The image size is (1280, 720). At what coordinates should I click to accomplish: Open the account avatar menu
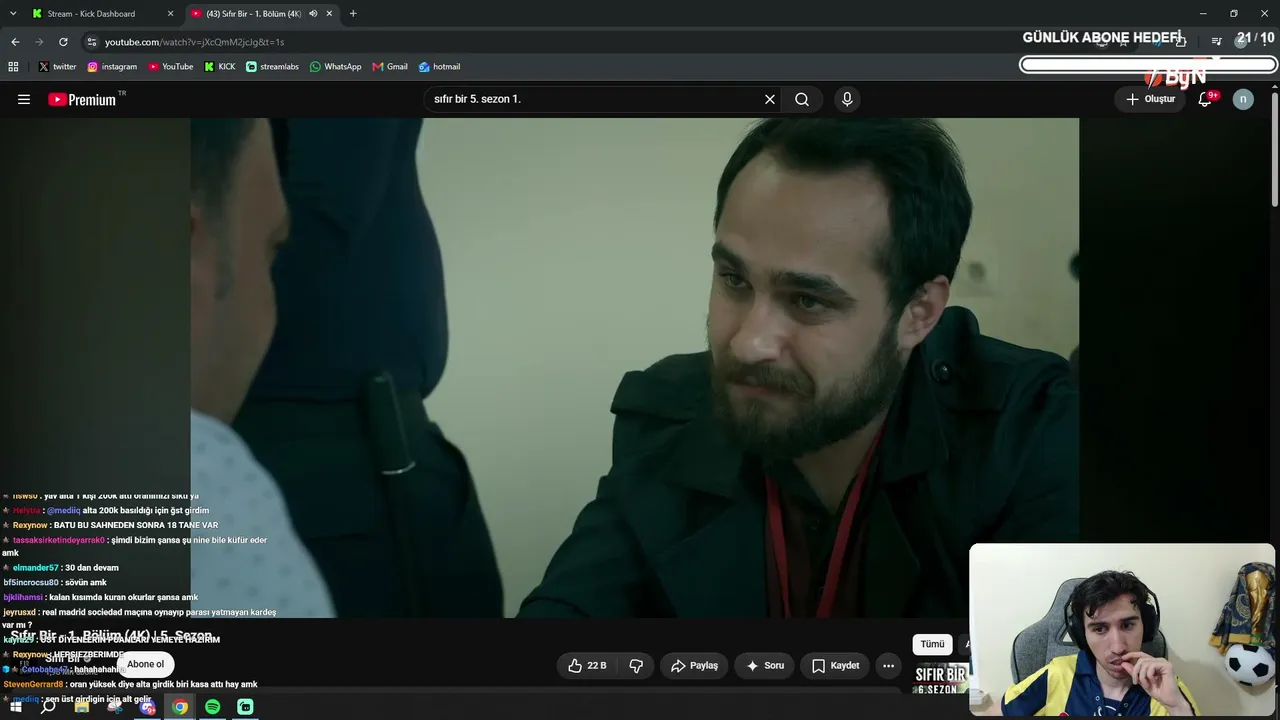coord(1243,99)
